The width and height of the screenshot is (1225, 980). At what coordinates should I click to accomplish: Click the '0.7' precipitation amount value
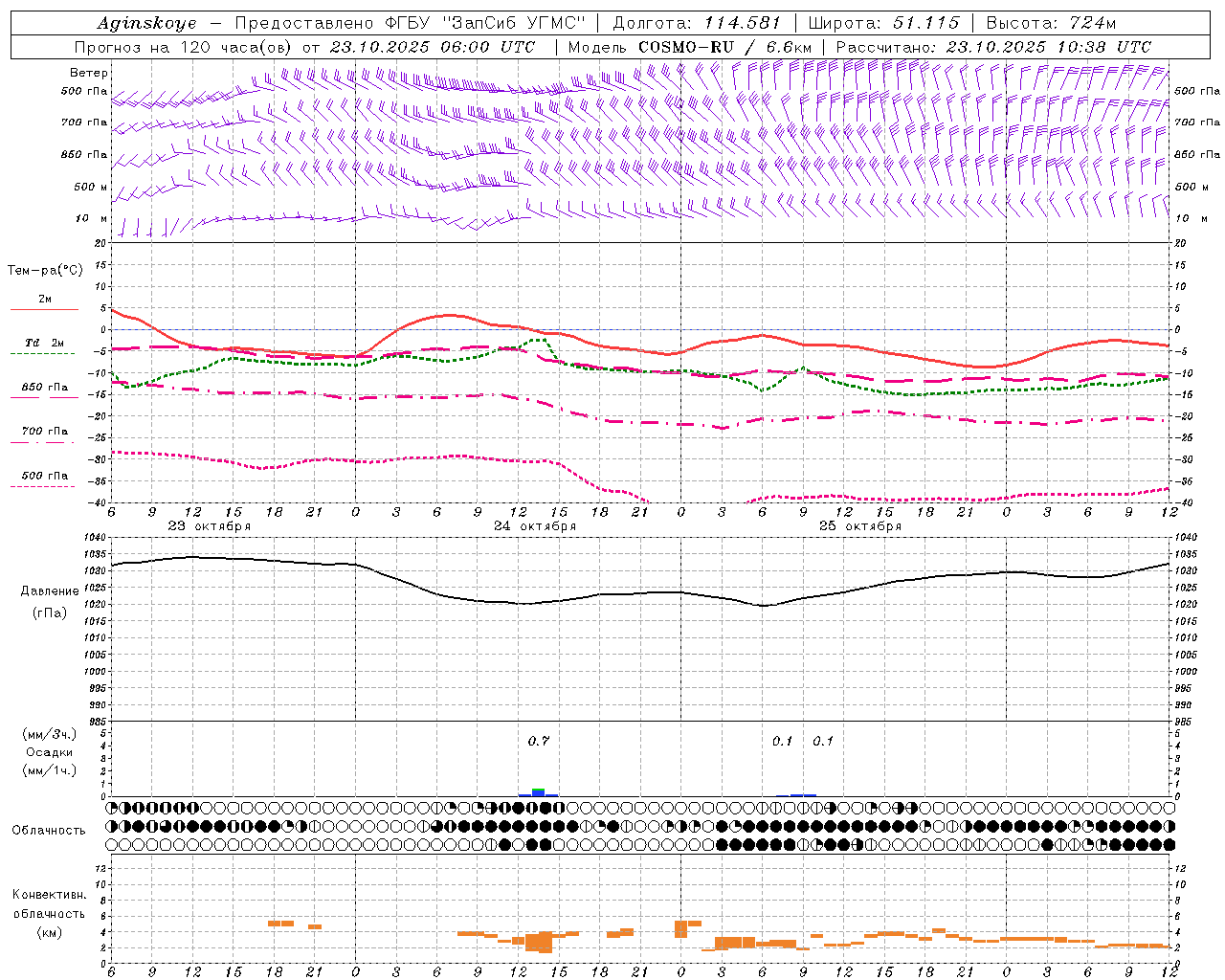tap(539, 741)
